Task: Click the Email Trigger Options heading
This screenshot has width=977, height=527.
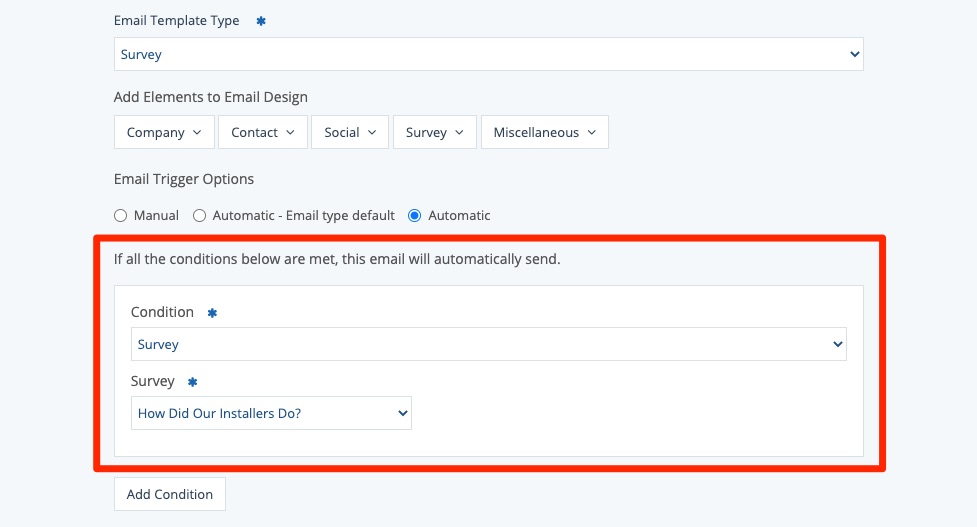Action: (x=184, y=179)
